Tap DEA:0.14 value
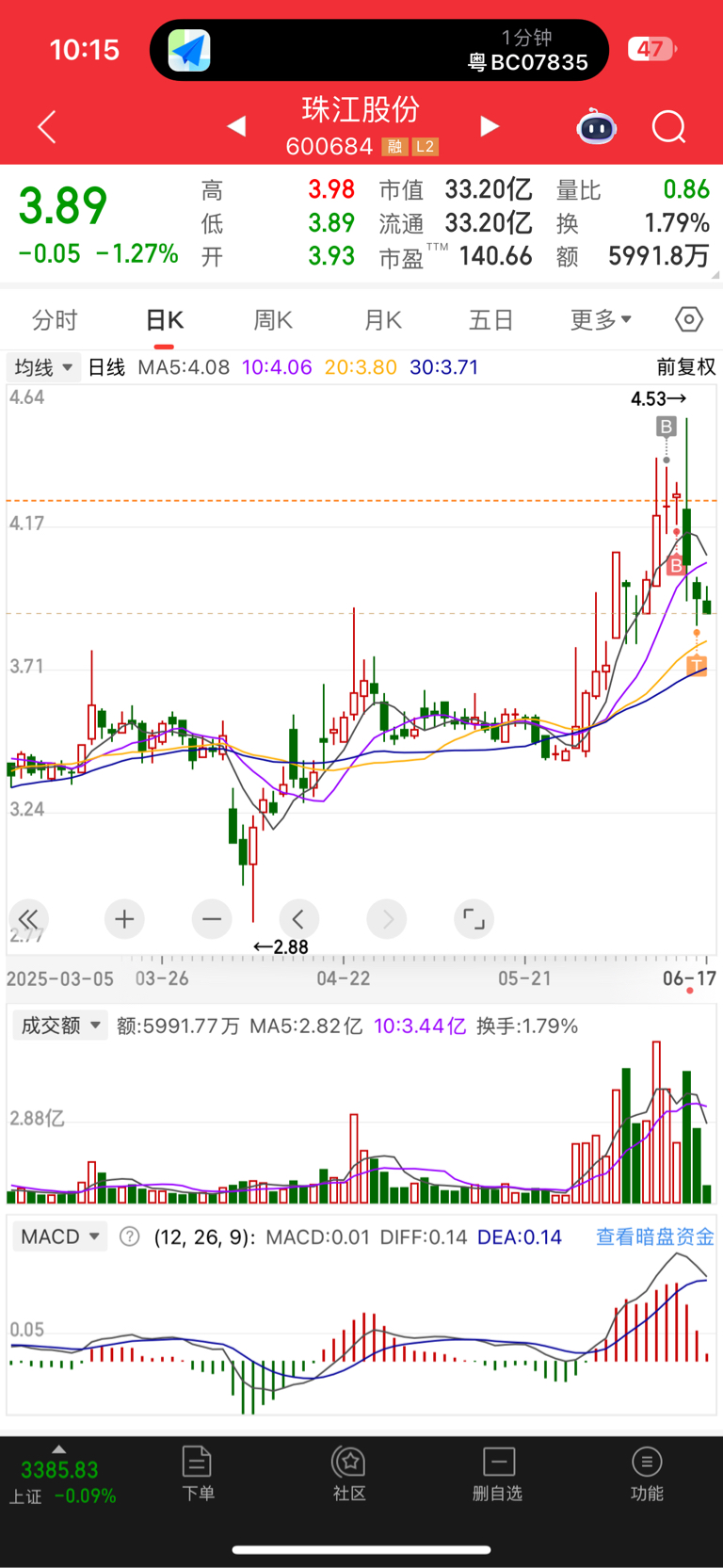Viewport: 723px width, 1568px height. pos(520,1237)
